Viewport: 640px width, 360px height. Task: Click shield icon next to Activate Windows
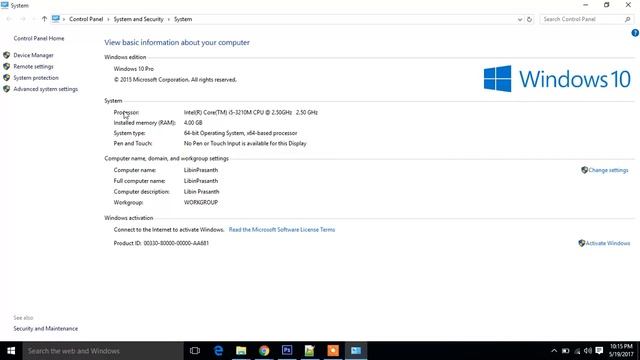click(x=582, y=243)
